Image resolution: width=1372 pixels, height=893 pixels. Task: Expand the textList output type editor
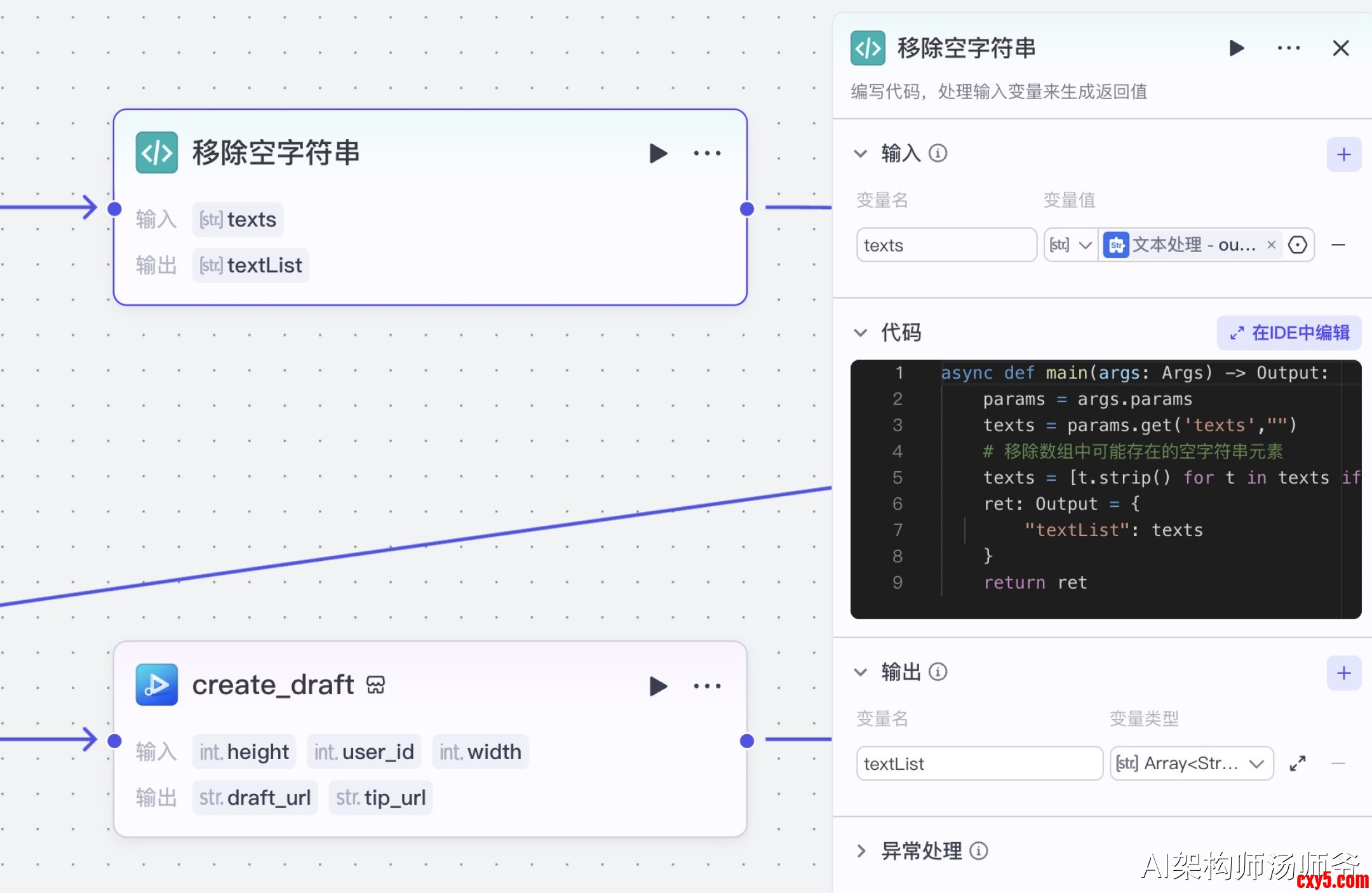pyautogui.click(x=1298, y=763)
